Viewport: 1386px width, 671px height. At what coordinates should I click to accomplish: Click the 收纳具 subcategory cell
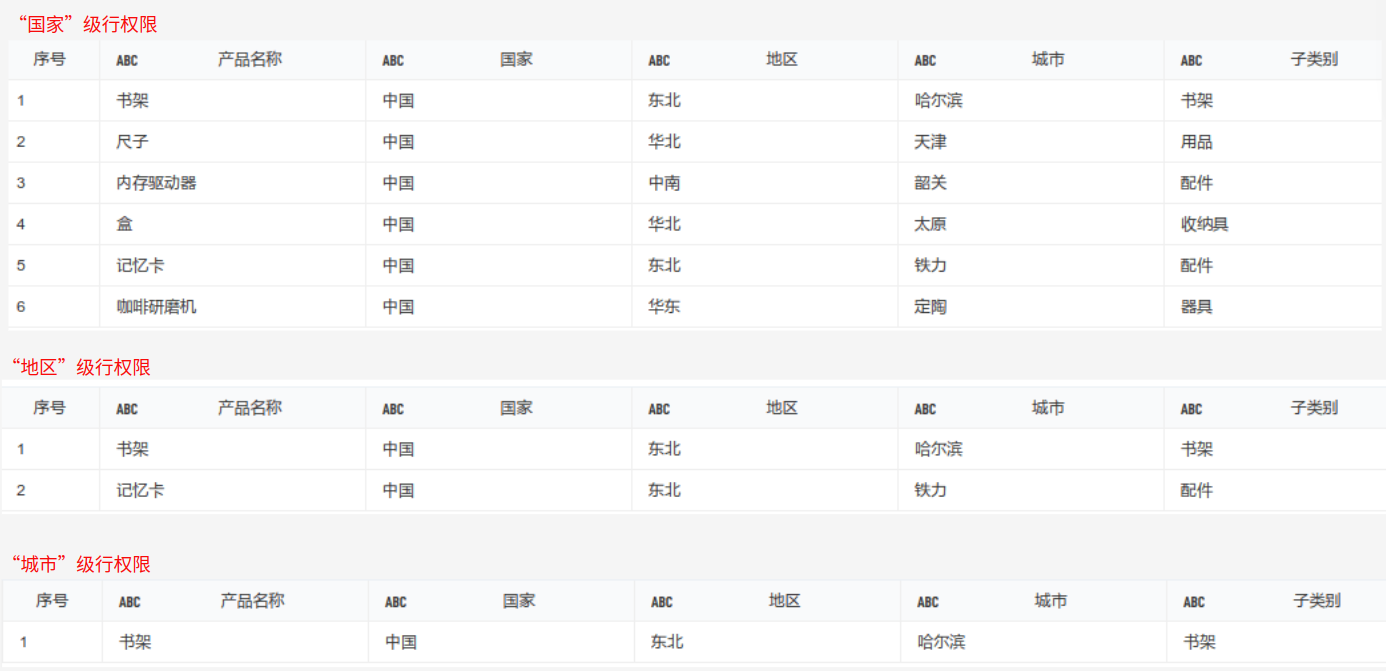[1204, 224]
